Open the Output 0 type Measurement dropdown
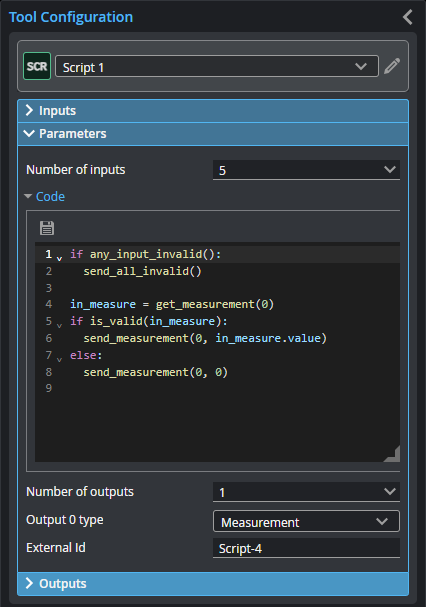Viewport: 426px width, 607px height. tap(306, 521)
